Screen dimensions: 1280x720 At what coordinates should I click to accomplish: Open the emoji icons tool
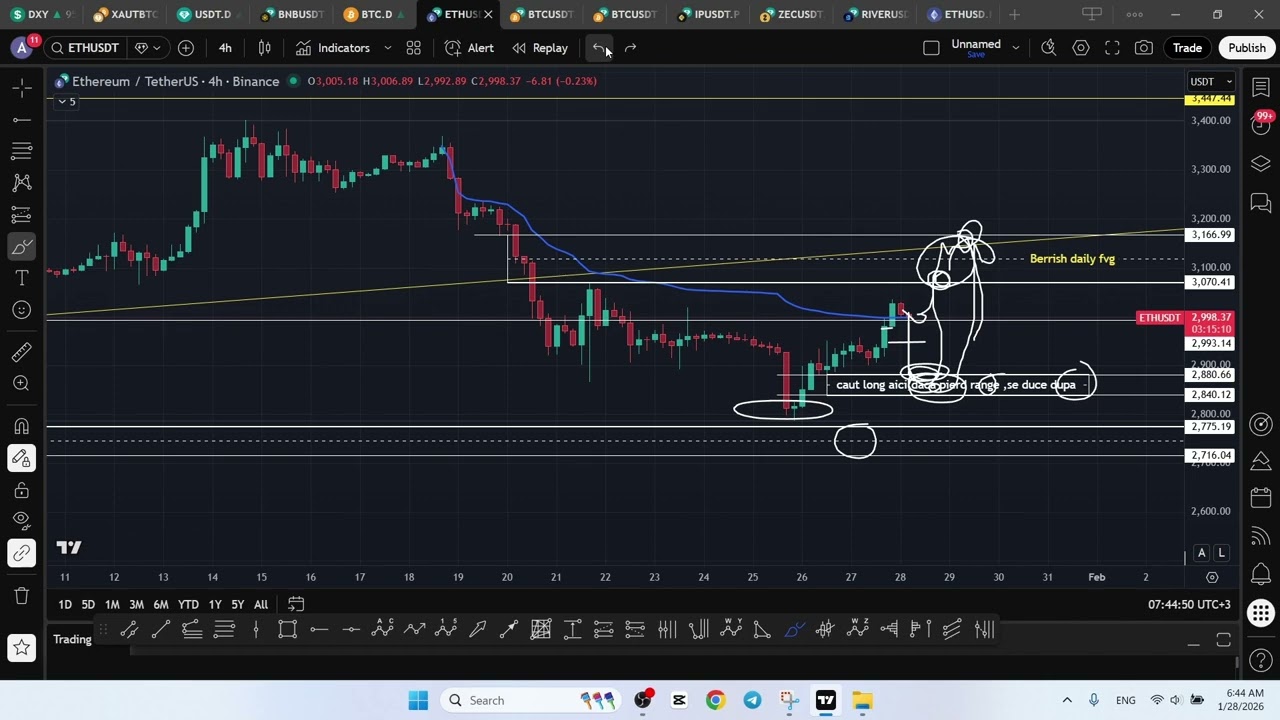pyautogui.click(x=21, y=310)
